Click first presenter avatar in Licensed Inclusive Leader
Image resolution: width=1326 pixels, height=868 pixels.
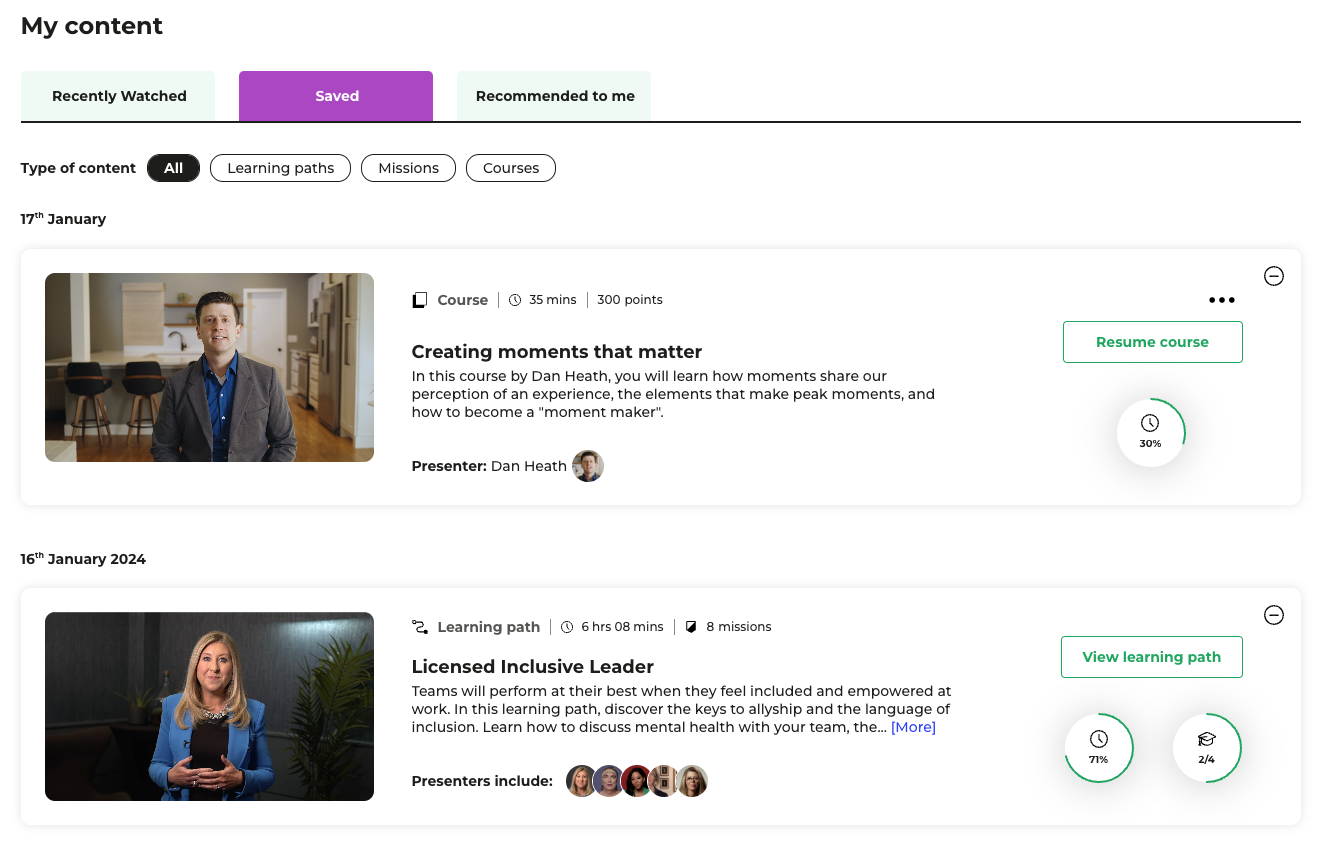click(581, 781)
